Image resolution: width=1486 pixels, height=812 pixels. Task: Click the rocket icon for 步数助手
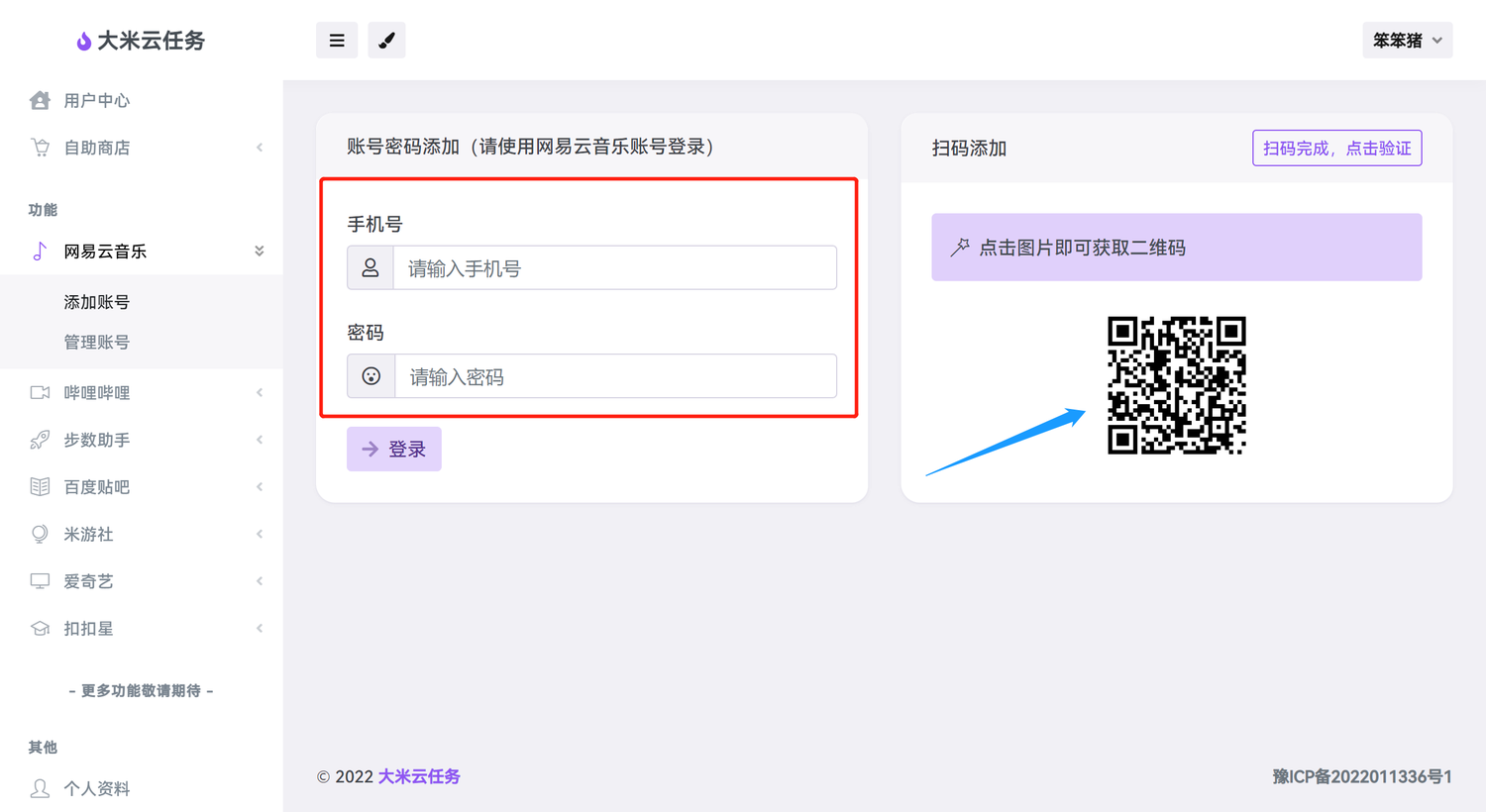point(40,440)
